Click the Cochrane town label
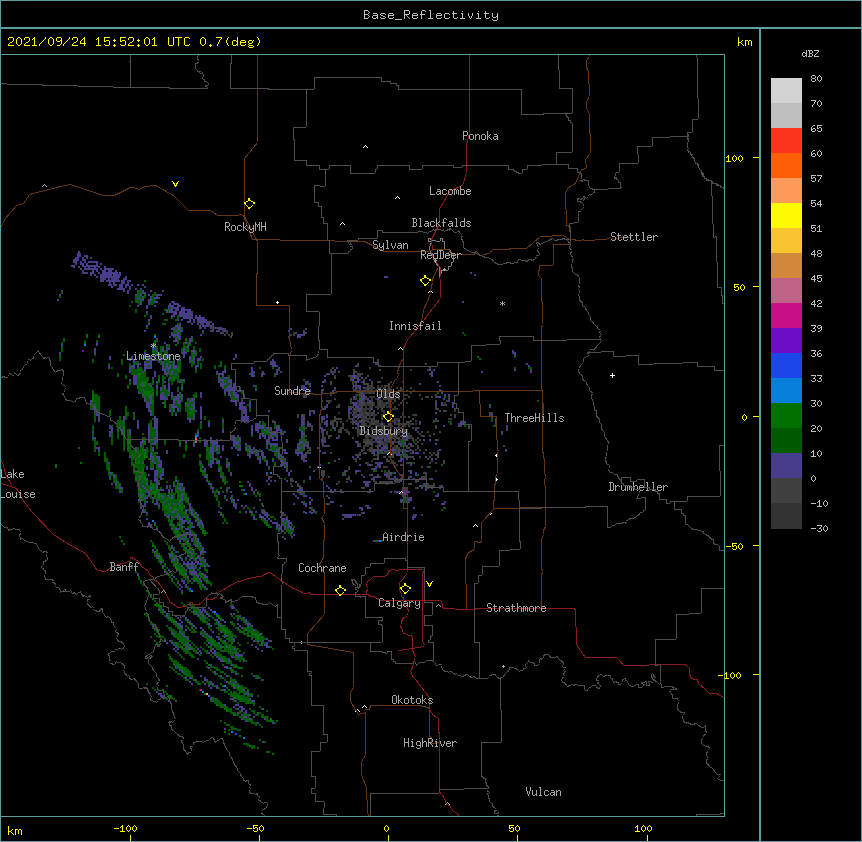 coord(322,568)
